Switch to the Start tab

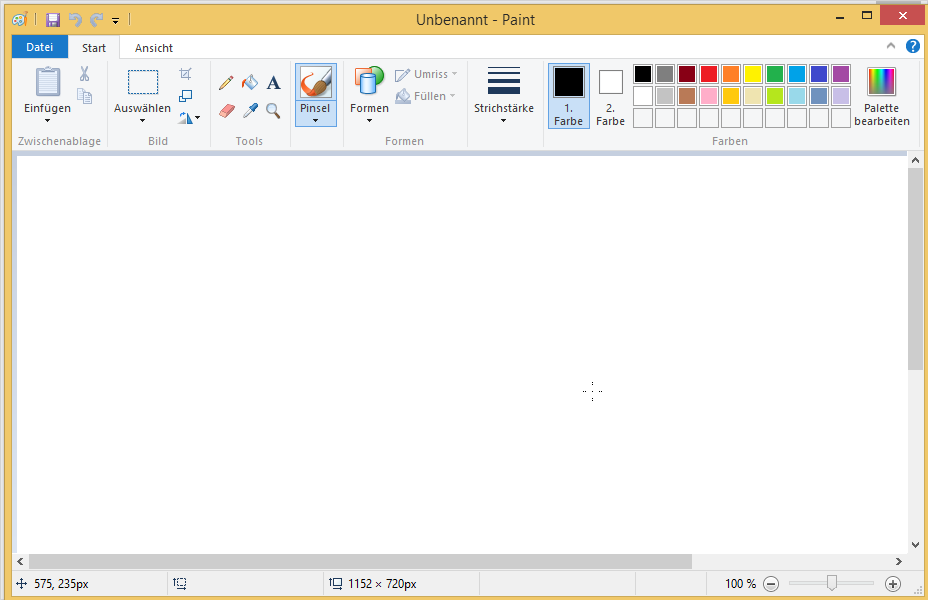tap(94, 48)
